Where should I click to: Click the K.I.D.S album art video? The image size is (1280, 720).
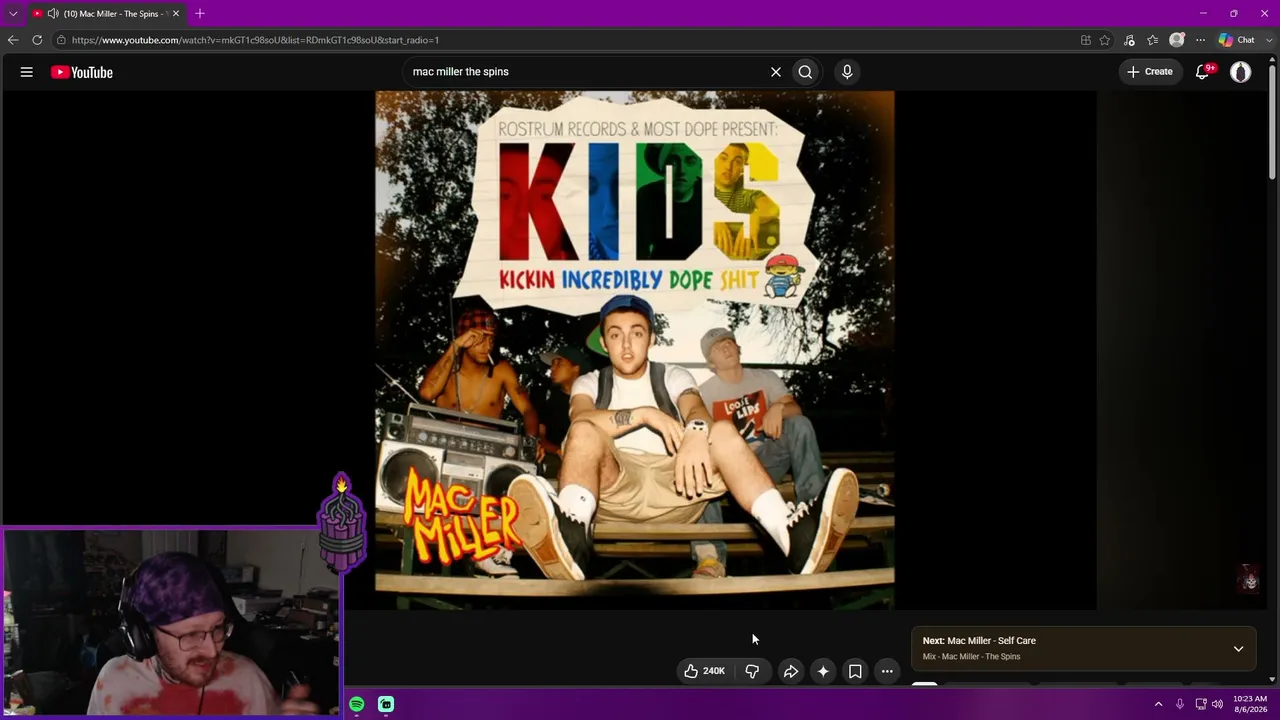coord(635,350)
